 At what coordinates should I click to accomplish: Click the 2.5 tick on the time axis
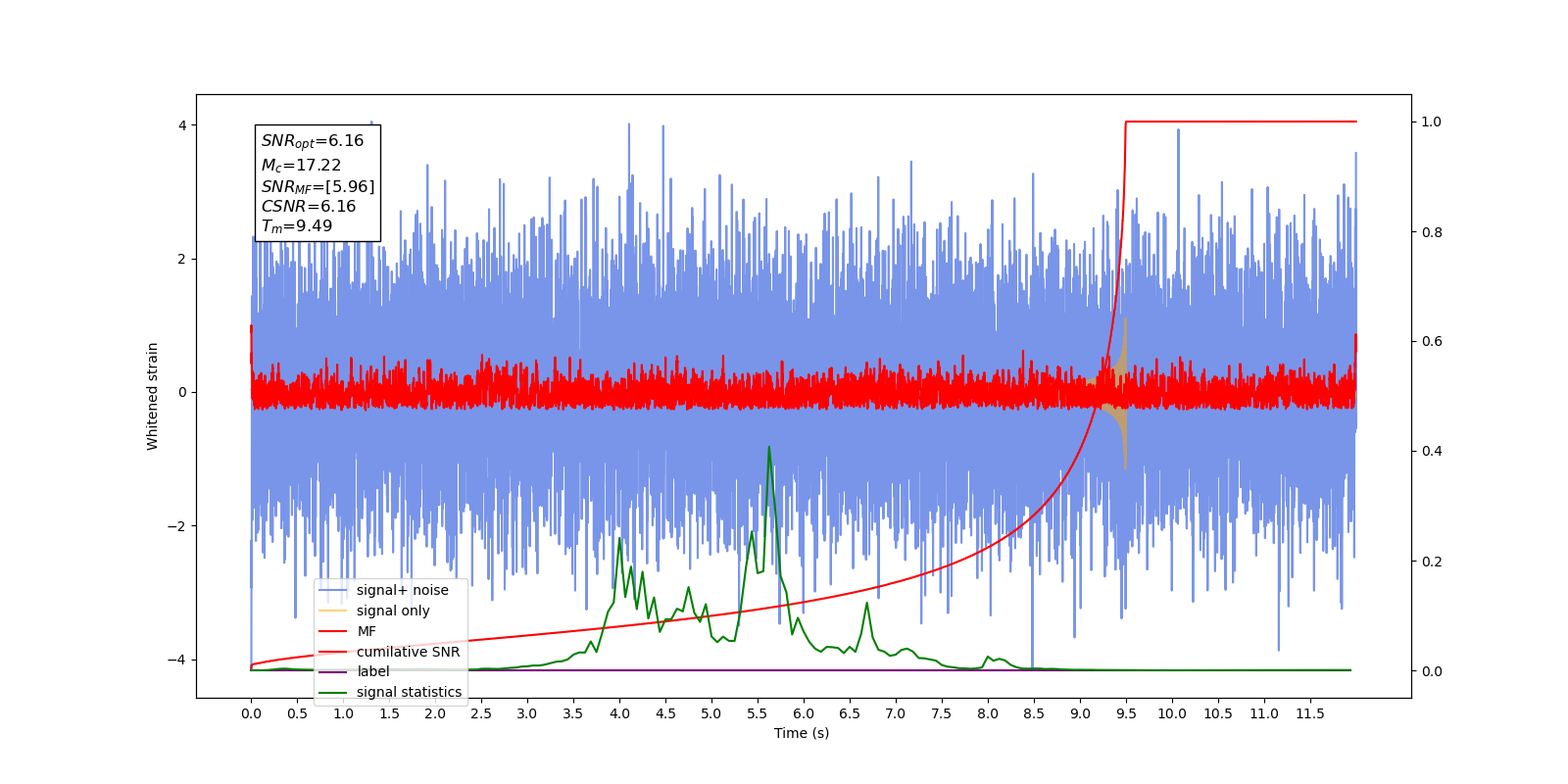481,713
